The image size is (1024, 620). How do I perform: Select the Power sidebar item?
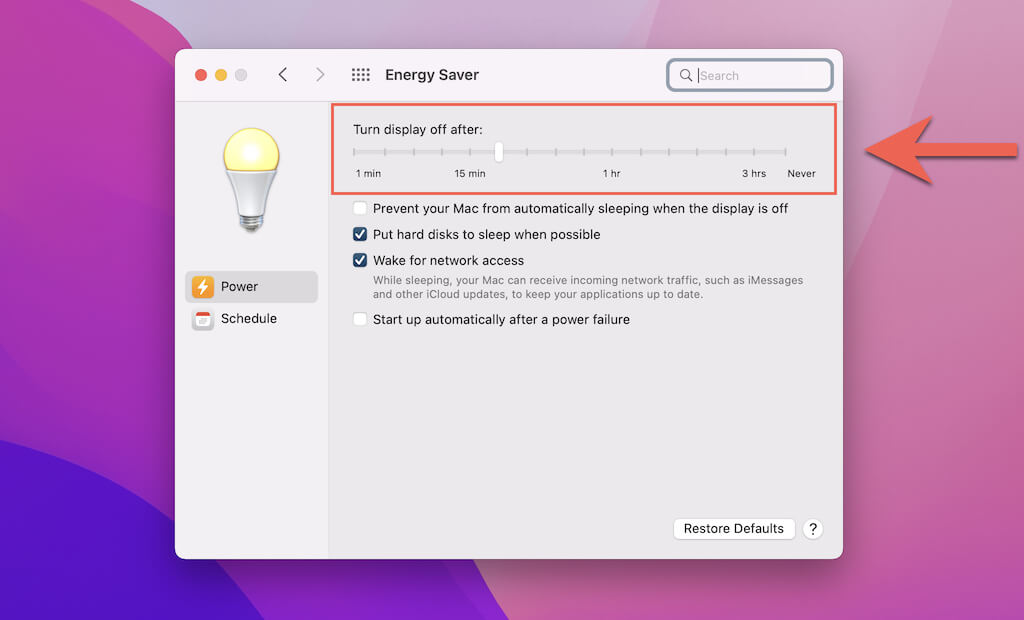tap(251, 287)
